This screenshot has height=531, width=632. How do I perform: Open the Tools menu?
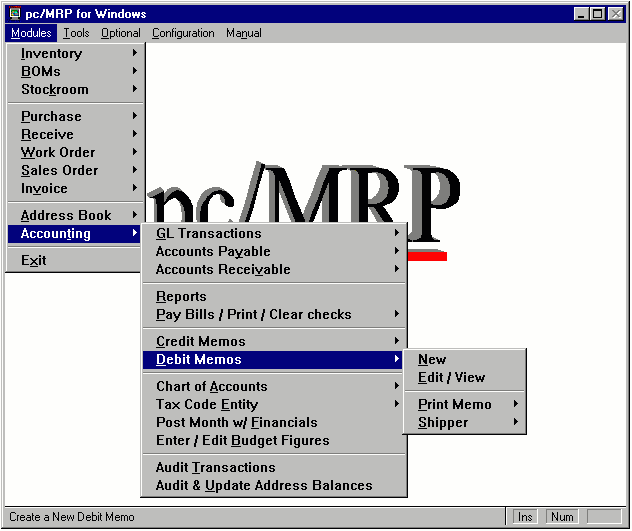[76, 33]
